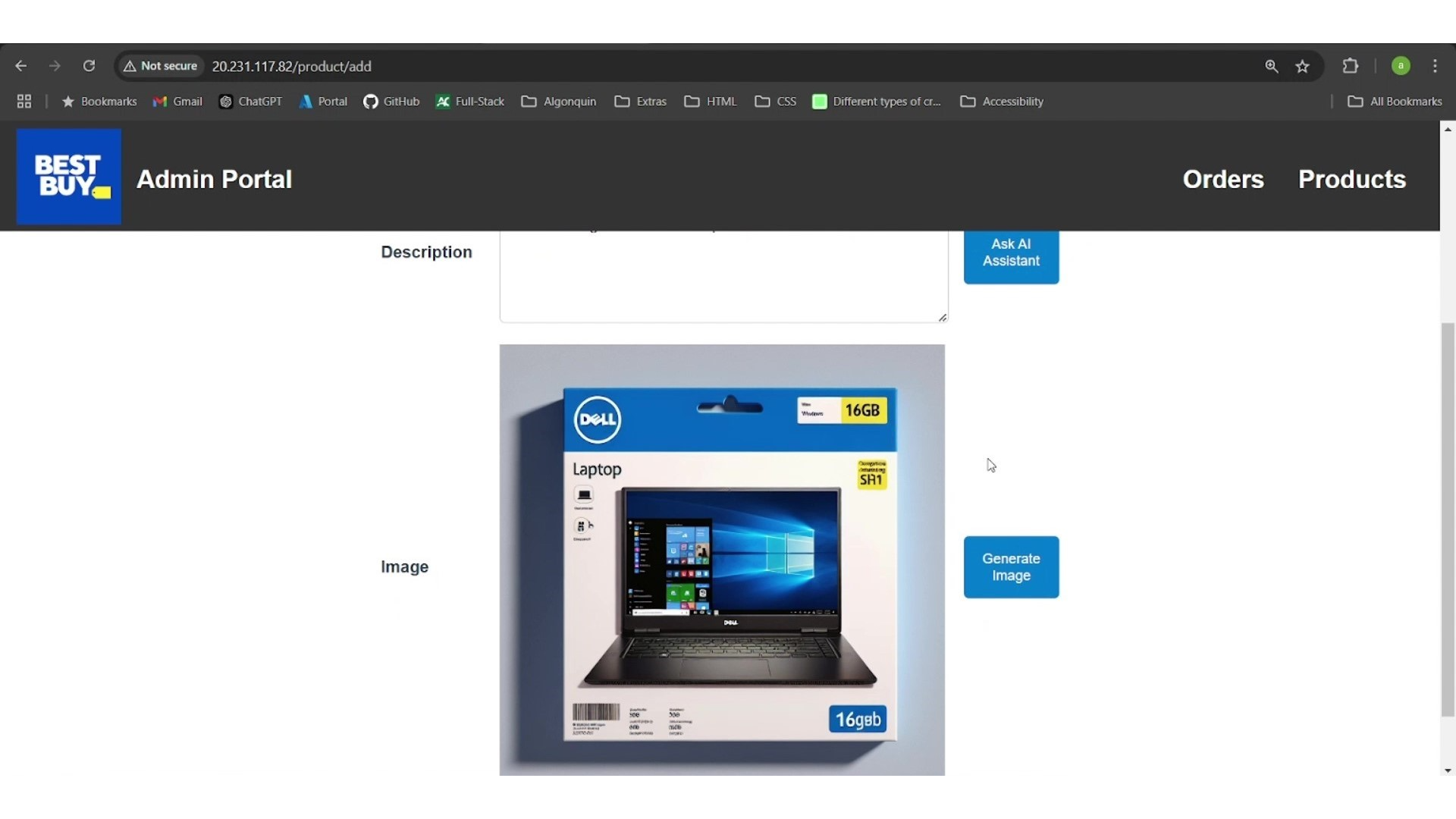
Task: Bookmark page with star icon
Action: click(x=1303, y=67)
